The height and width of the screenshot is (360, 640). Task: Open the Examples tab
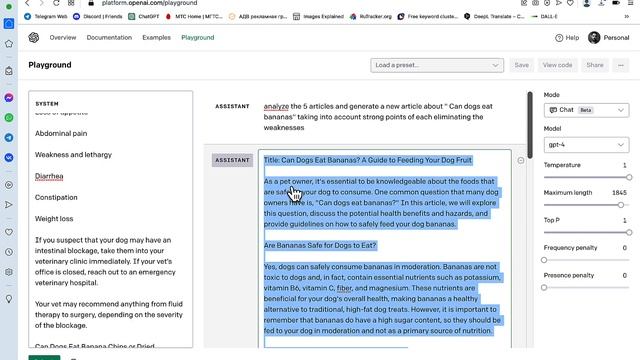[x=156, y=38]
